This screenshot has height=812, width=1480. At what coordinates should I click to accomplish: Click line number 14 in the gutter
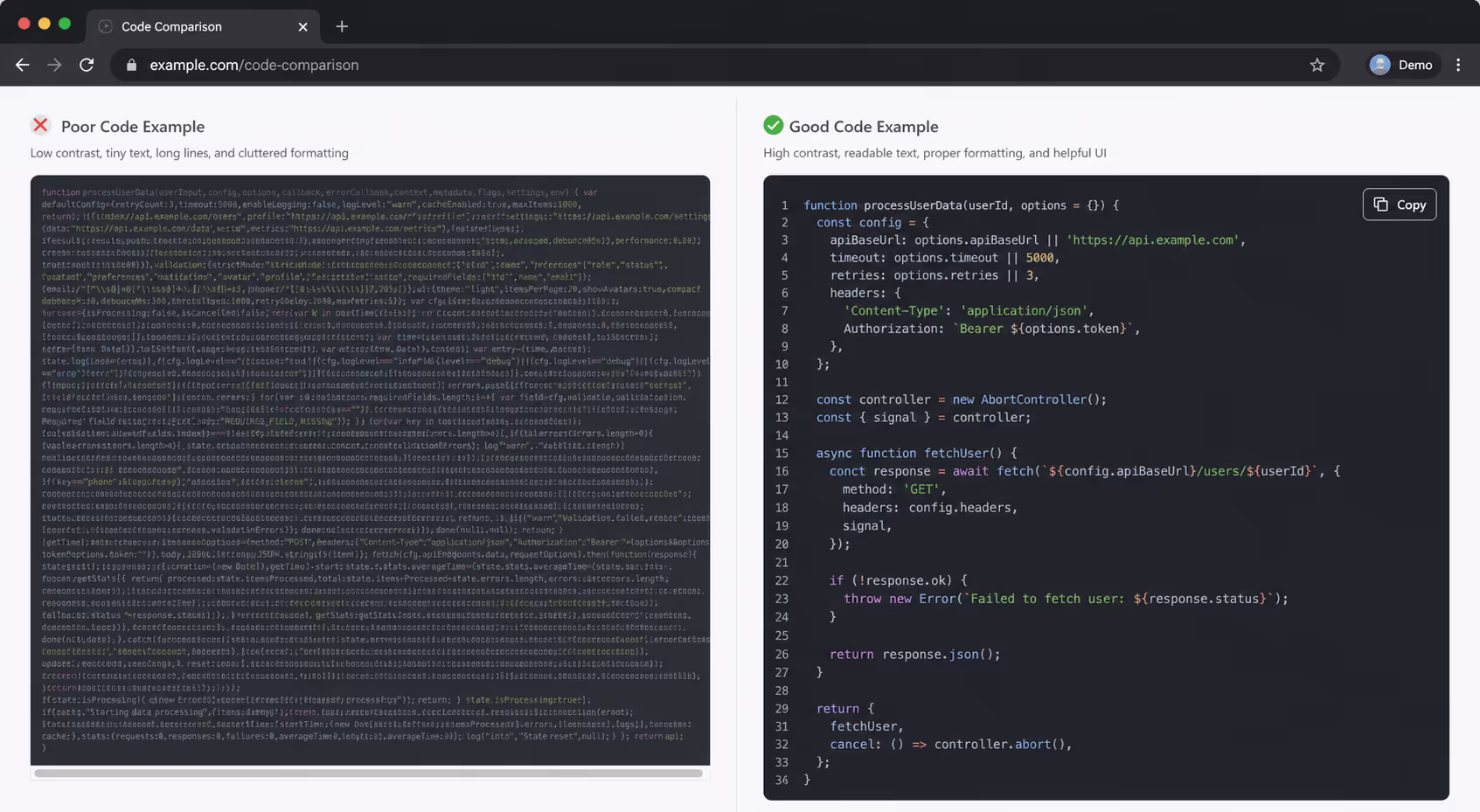pos(782,435)
